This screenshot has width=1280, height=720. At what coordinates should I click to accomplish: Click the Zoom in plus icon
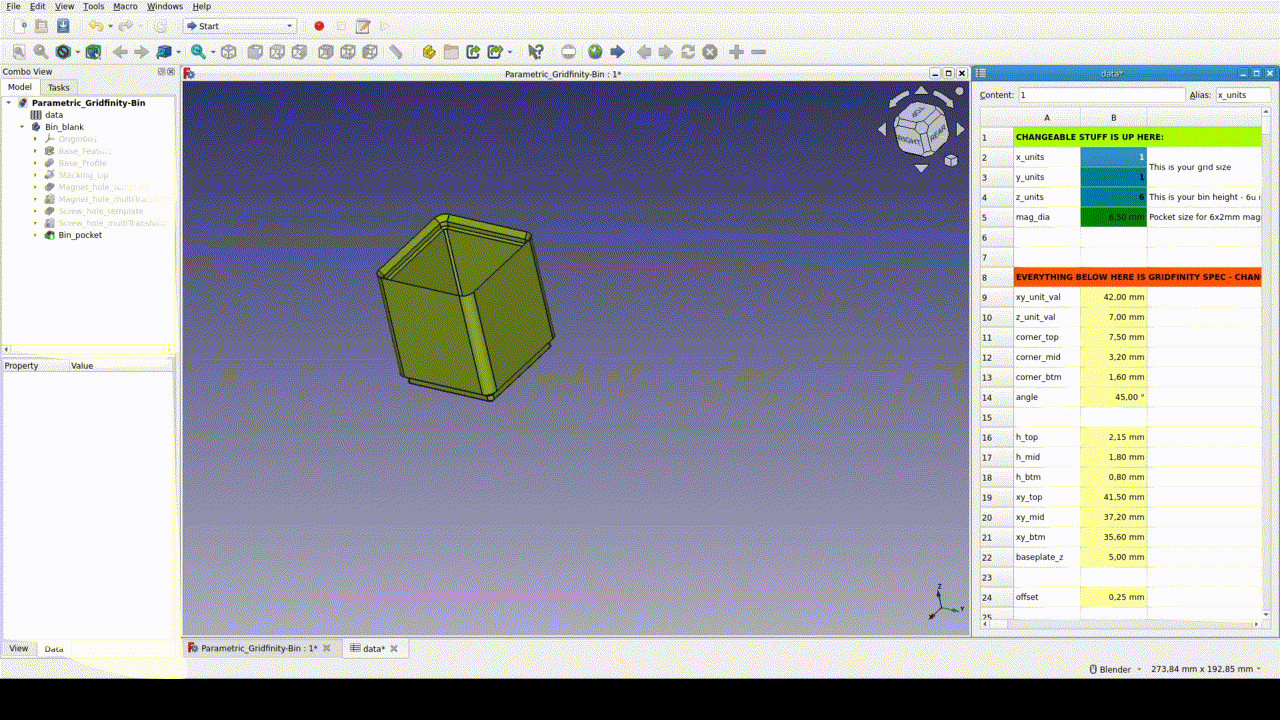click(x=736, y=52)
